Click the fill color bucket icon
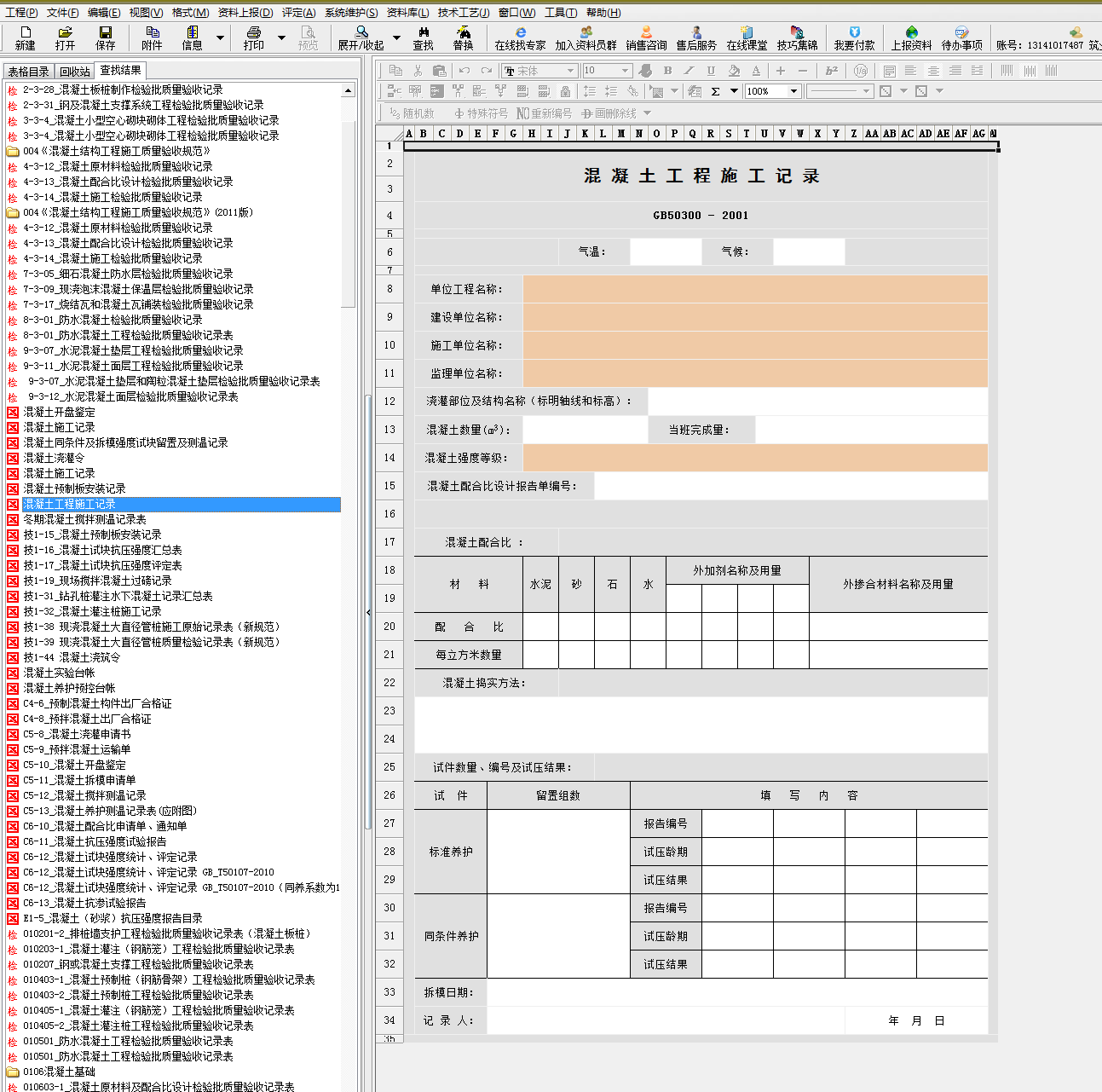 734,71
